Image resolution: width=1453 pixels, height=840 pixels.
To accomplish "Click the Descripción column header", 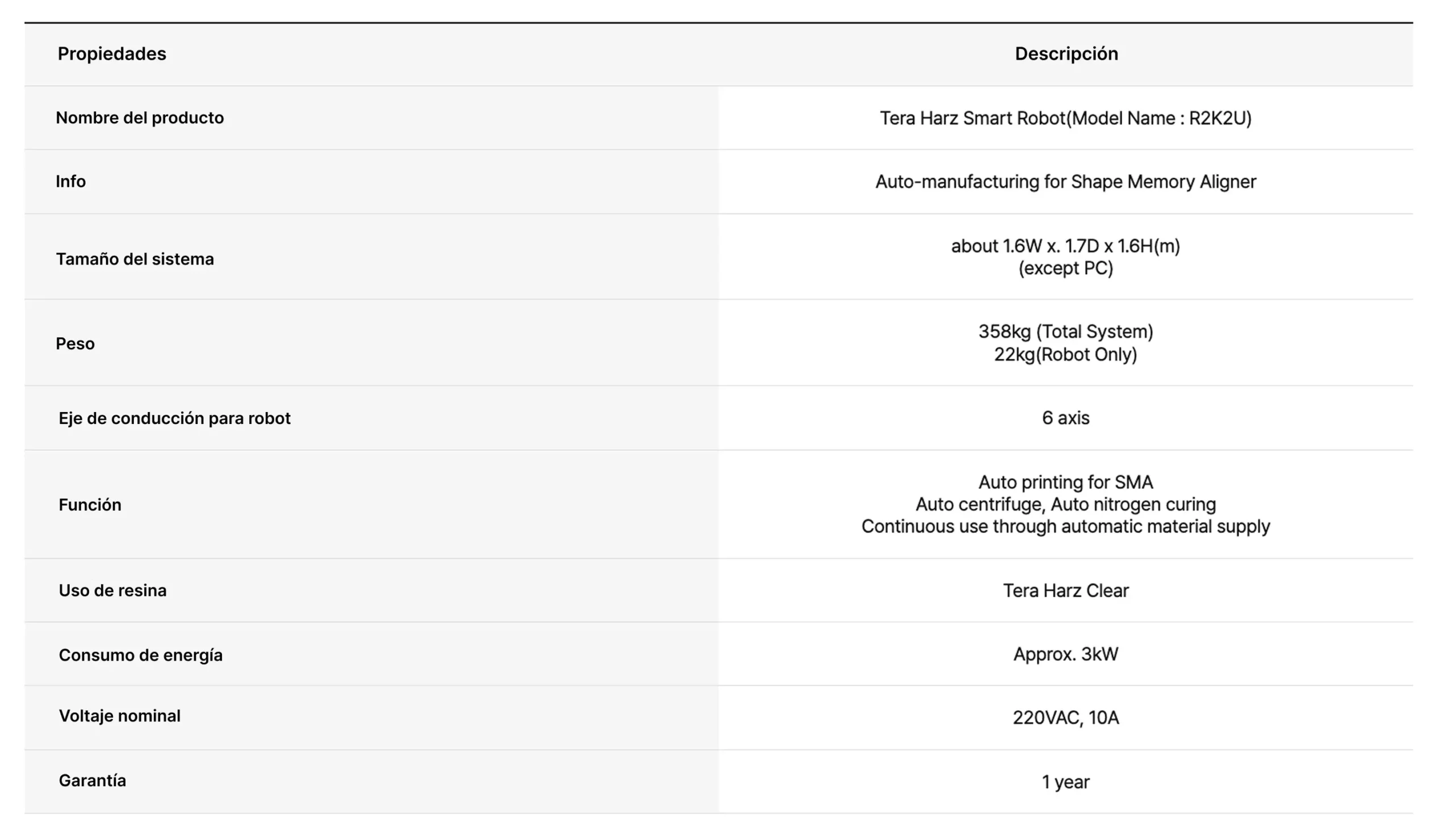I will click(1066, 53).
